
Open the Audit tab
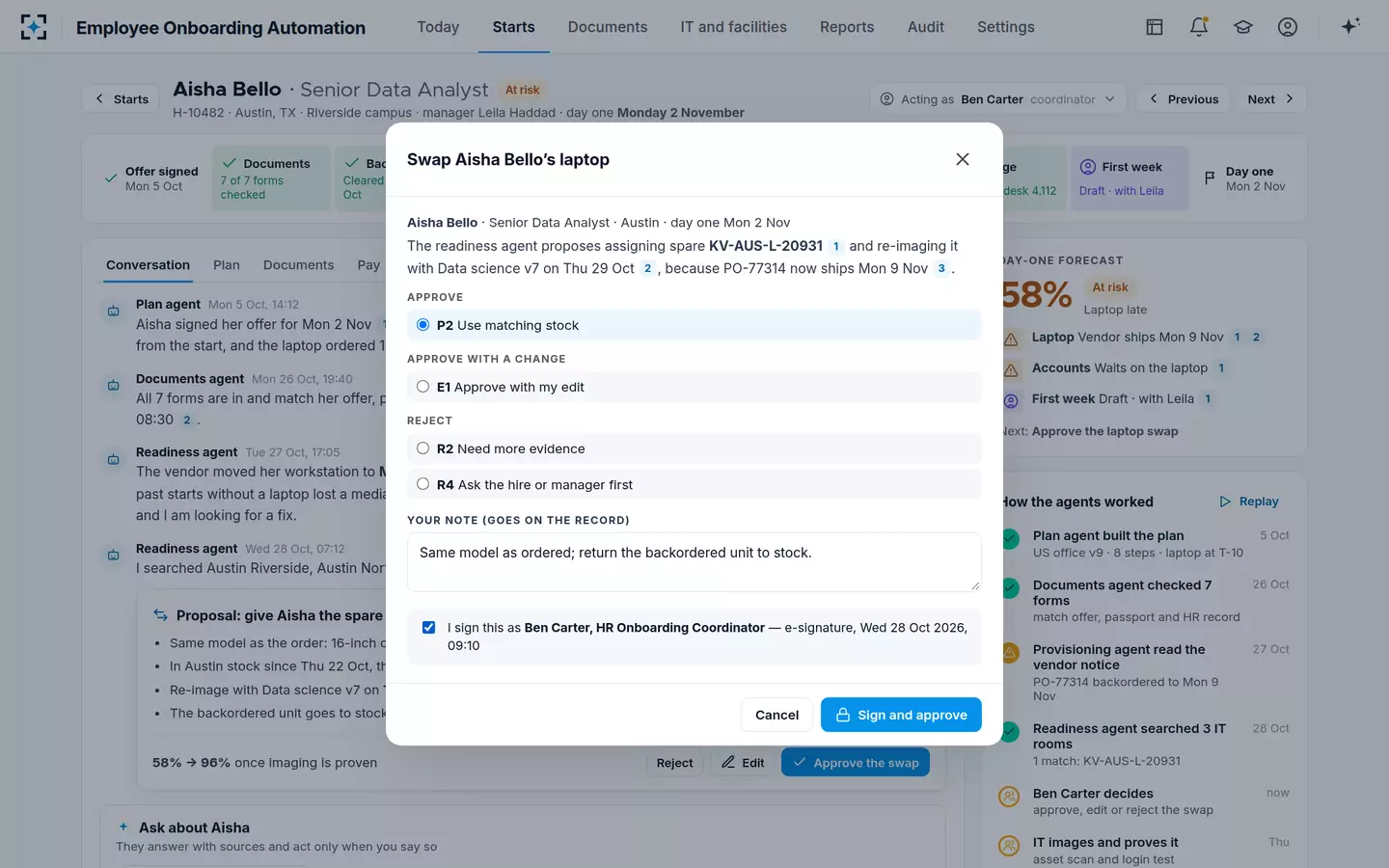tap(926, 27)
